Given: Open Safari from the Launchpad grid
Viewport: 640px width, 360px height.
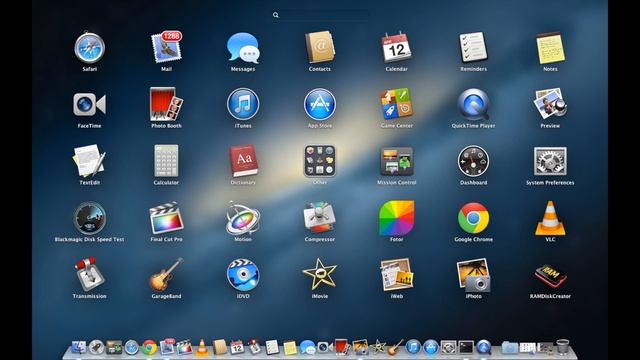Looking at the screenshot, I should coord(89,48).
